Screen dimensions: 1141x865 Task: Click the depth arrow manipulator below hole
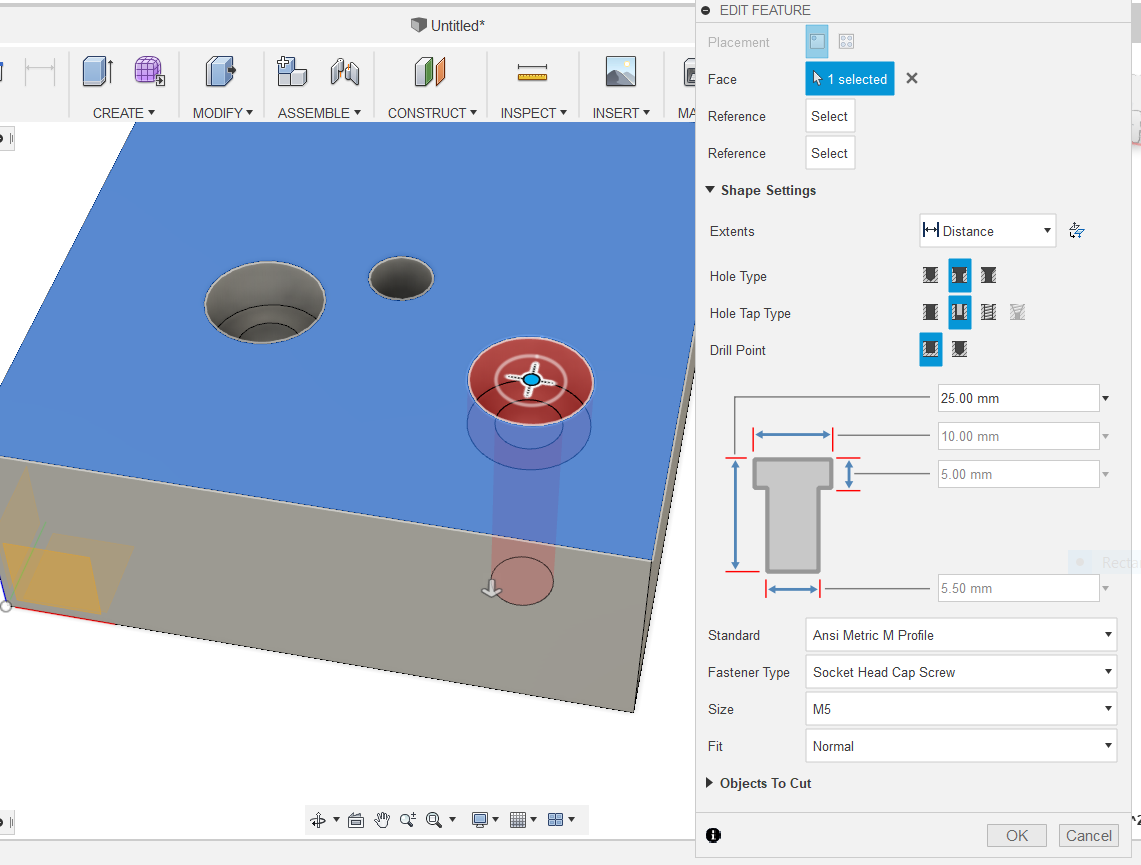click(x=492, y=588)
